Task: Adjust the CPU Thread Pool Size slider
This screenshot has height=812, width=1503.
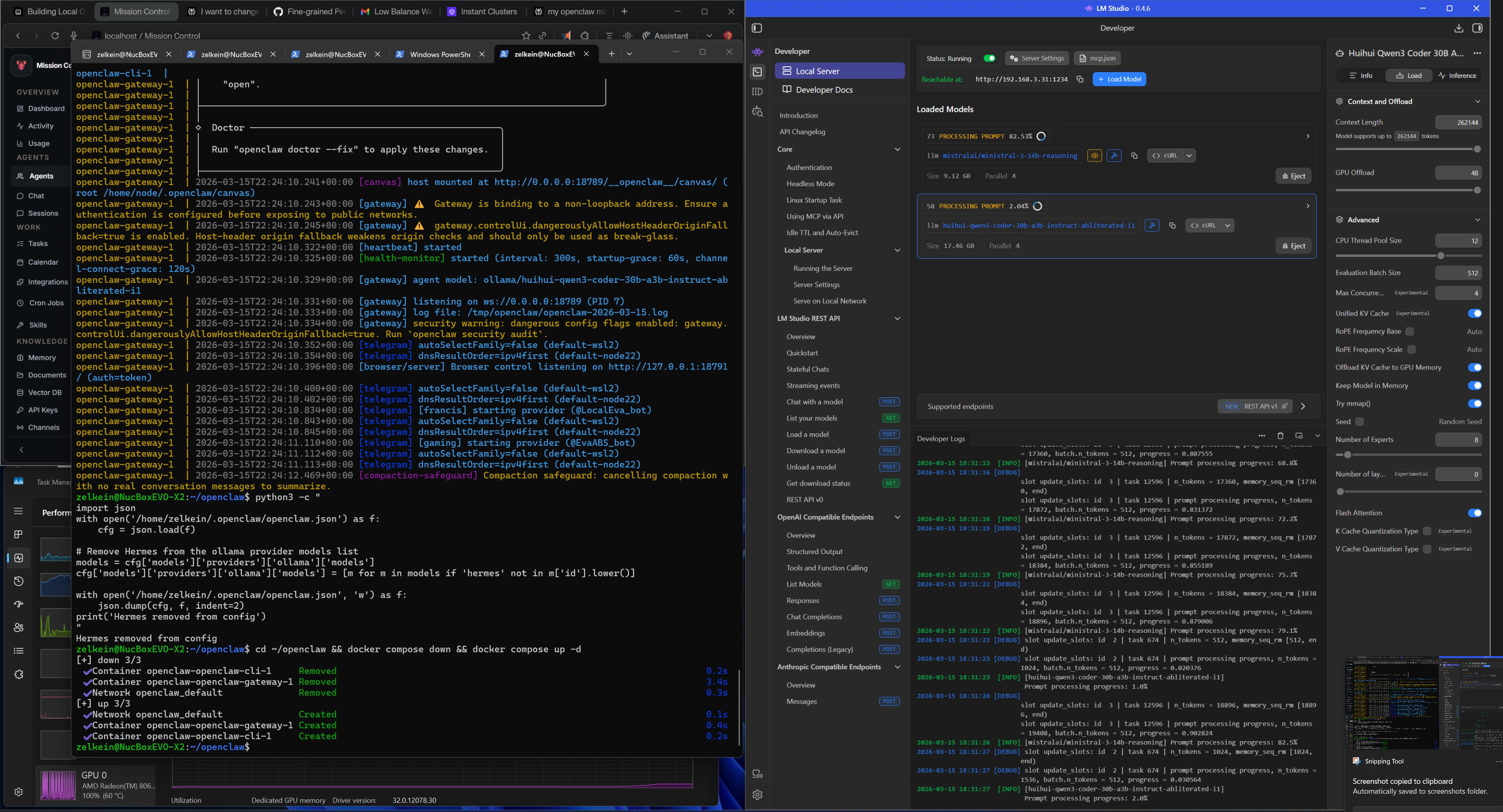Action: point(1440,255)
